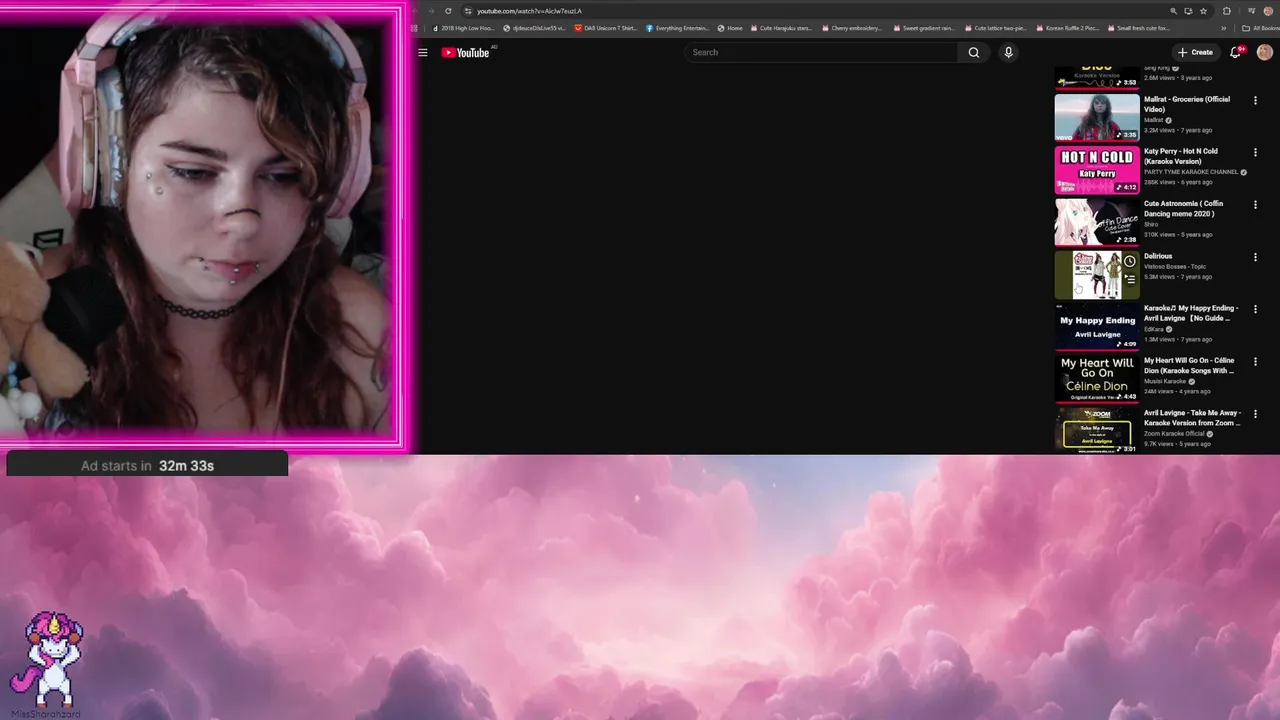Reload the page in the browser
This screenshot has height=720, width=1280.
tap(448, 11)
